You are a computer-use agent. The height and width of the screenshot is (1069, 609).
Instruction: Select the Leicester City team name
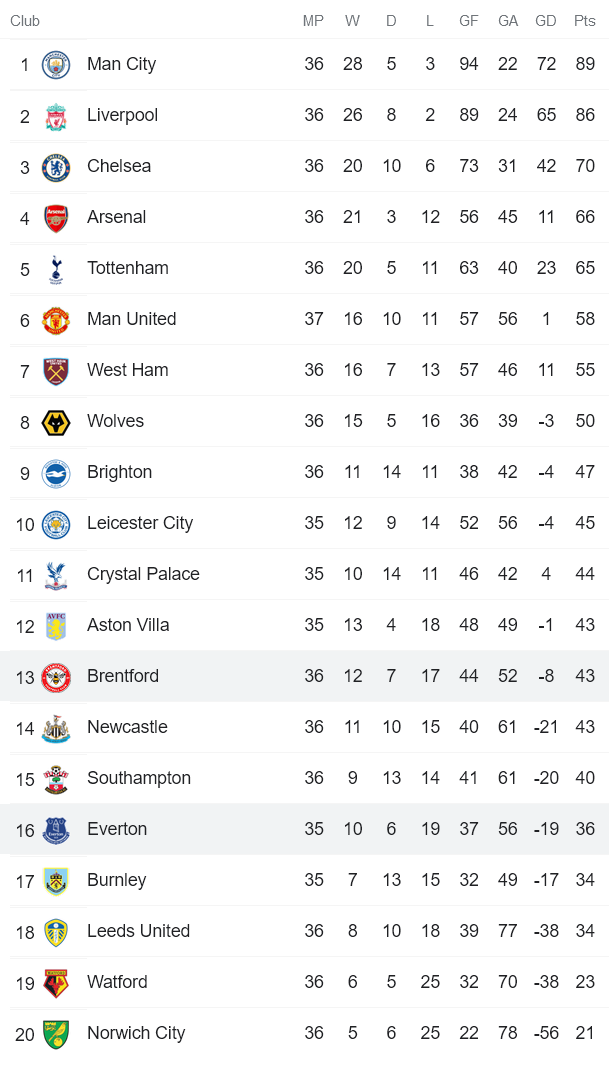click(139, 523)
